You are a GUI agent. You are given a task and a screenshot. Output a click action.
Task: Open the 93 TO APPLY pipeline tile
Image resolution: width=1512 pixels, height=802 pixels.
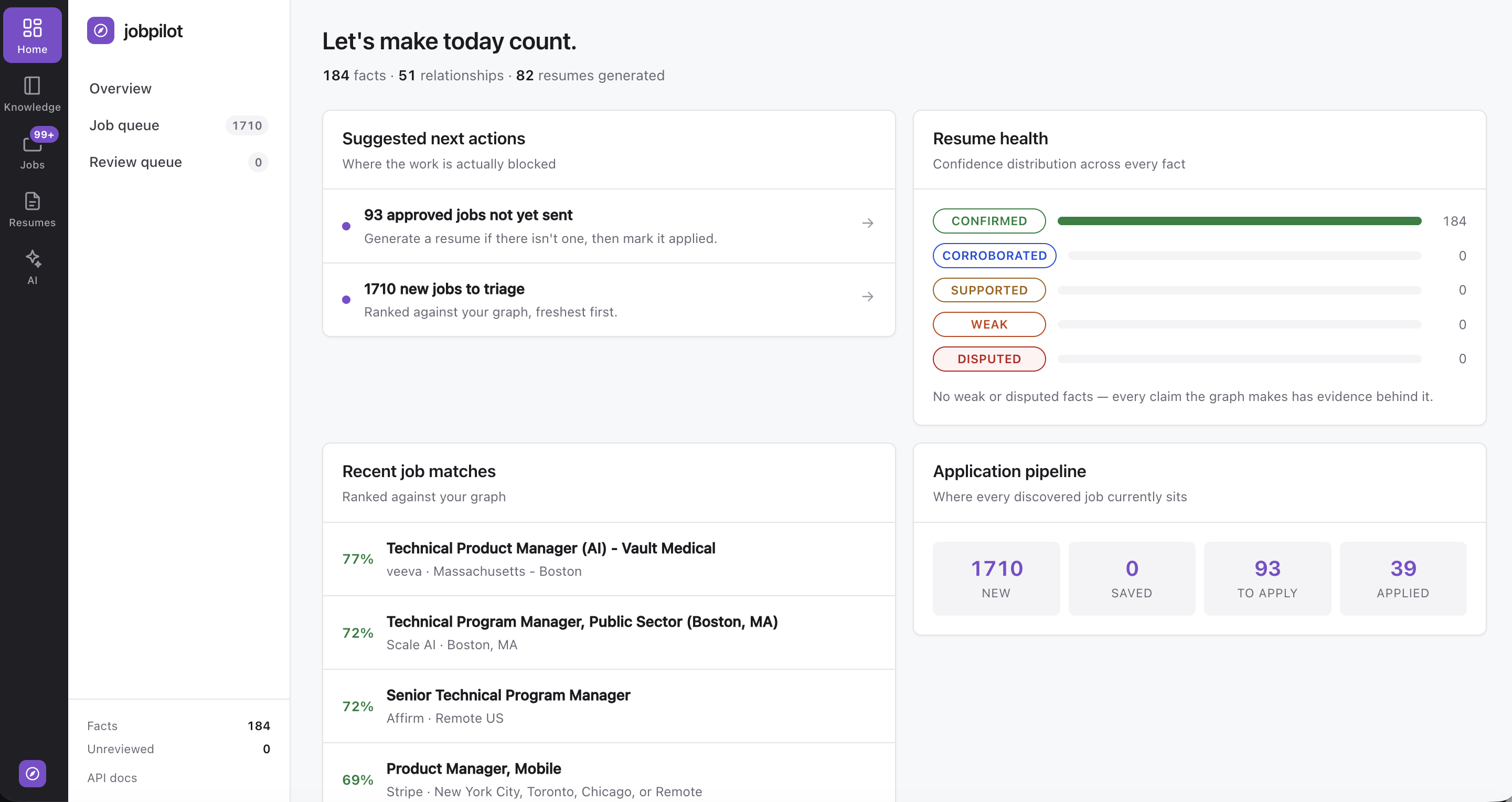(x=1267, y=578)
